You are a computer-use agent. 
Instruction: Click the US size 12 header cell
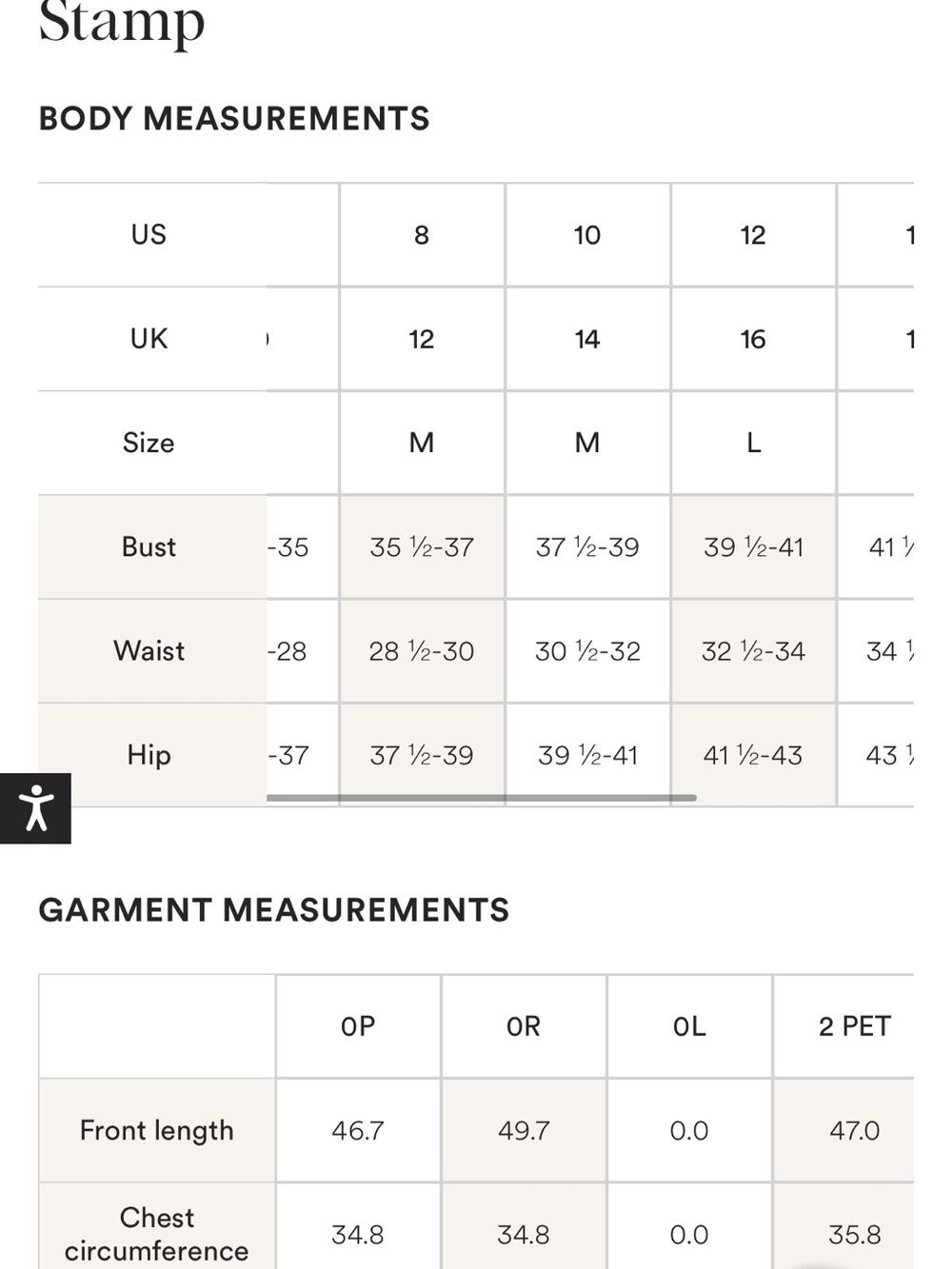[x=753, y=235]
